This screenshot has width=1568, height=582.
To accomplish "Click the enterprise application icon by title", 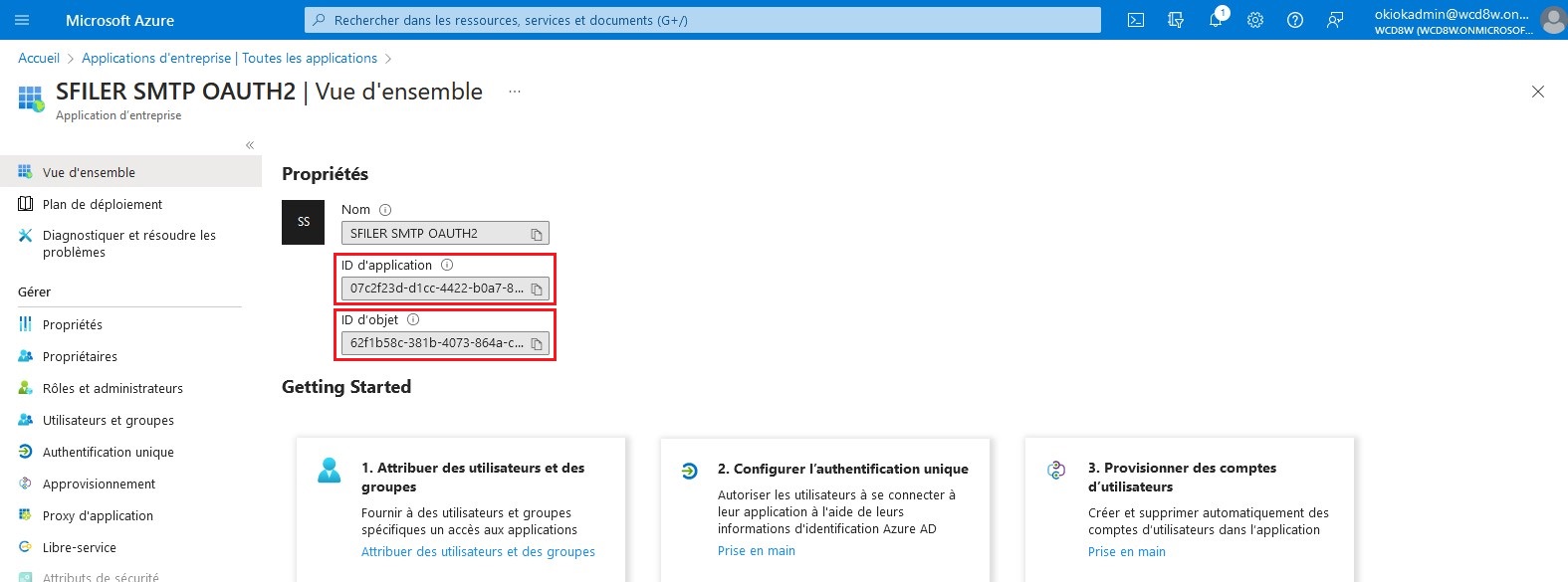I will [x=31, y=98].
